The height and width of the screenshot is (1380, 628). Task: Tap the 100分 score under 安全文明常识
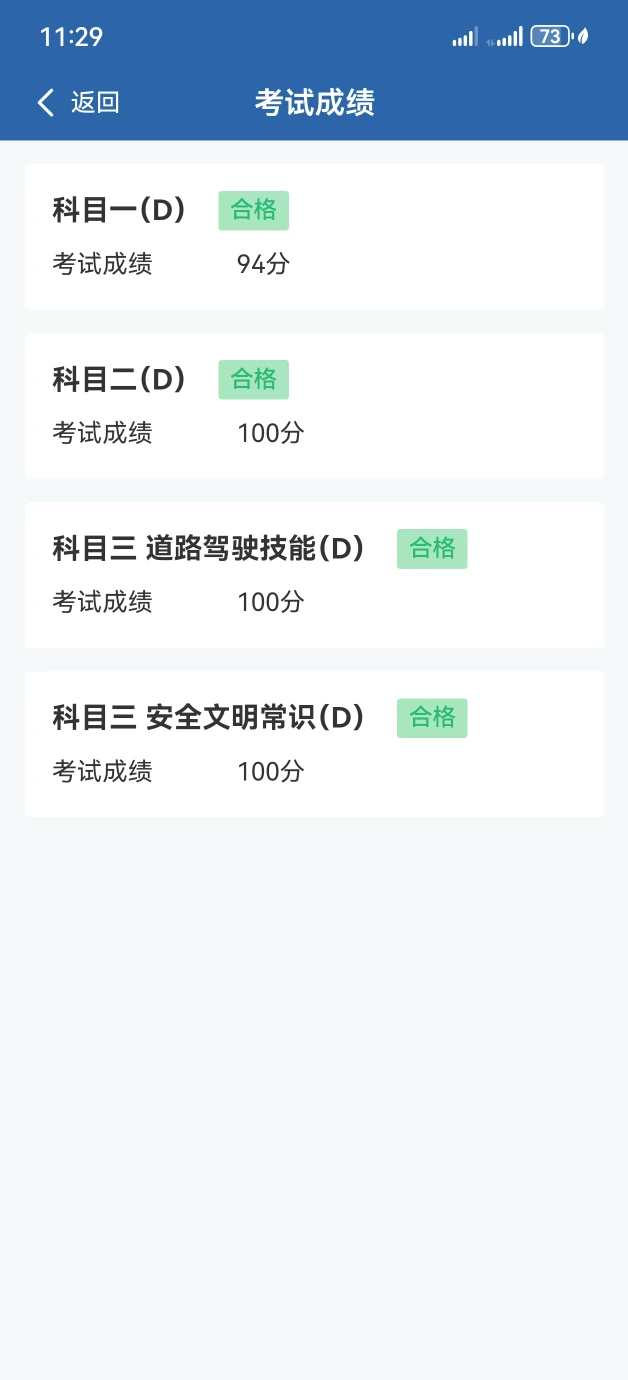click(x=270, y=771)
